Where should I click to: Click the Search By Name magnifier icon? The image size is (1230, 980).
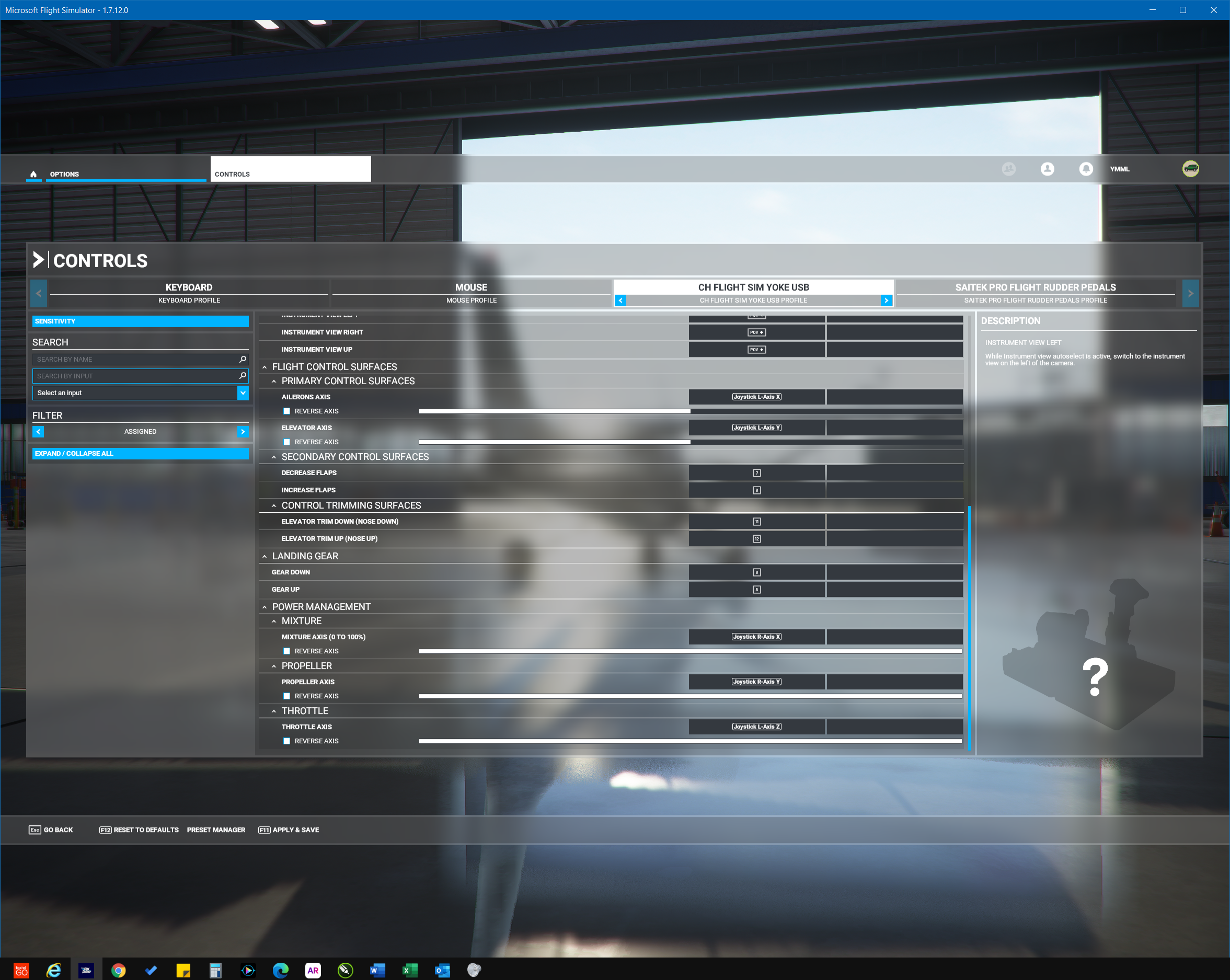243,359
